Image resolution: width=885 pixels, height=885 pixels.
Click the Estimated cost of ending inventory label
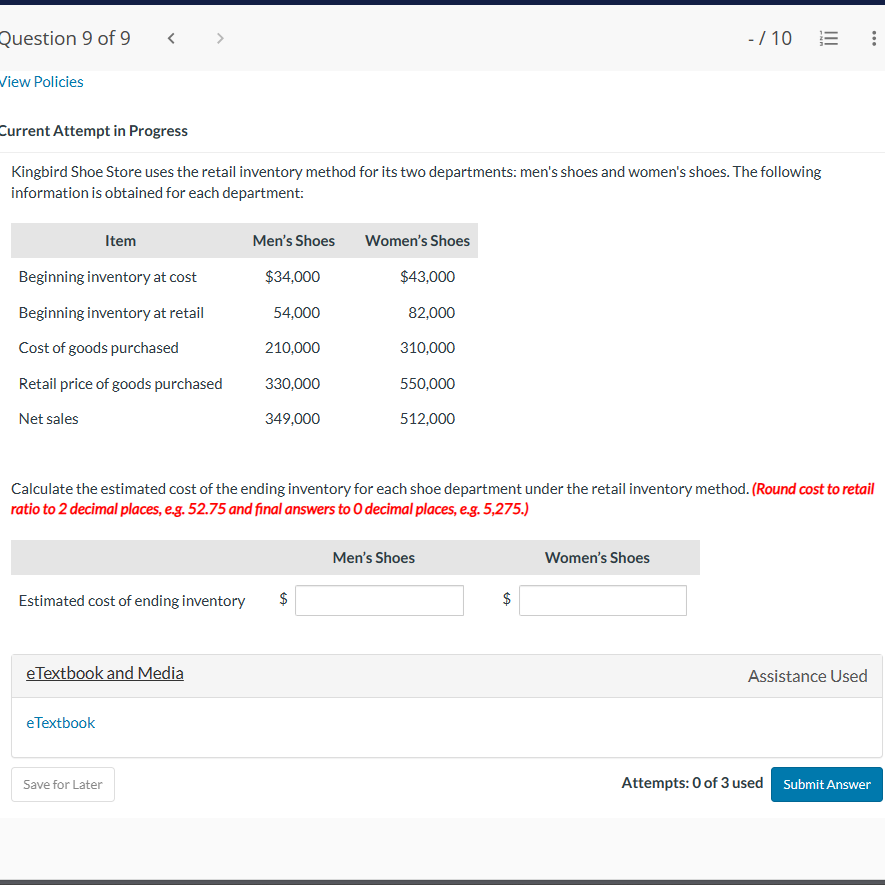tap(132, 601)
